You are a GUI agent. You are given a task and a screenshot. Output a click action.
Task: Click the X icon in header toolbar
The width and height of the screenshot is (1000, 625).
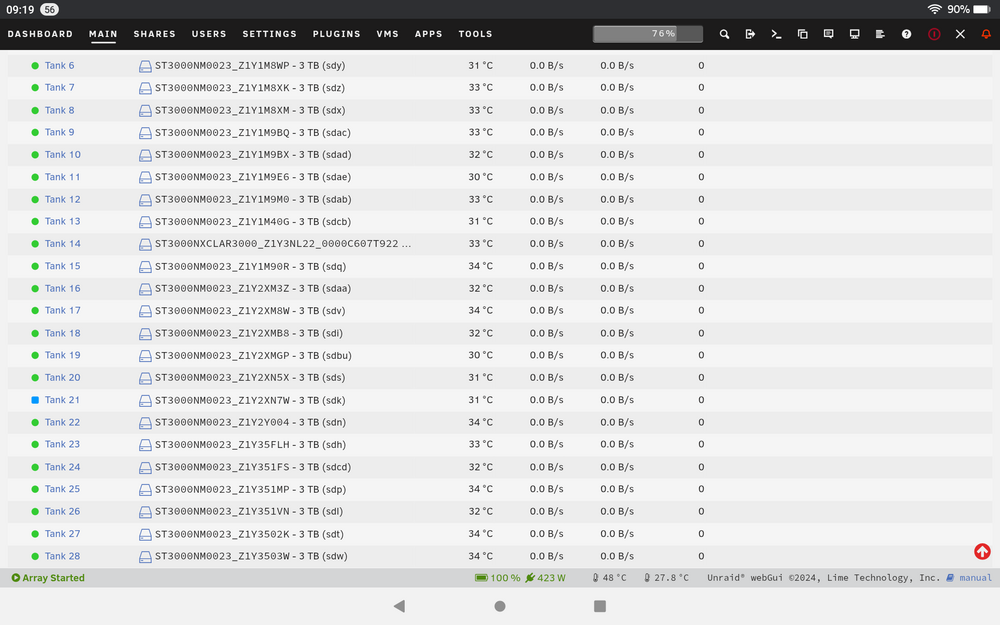(960, 34)
